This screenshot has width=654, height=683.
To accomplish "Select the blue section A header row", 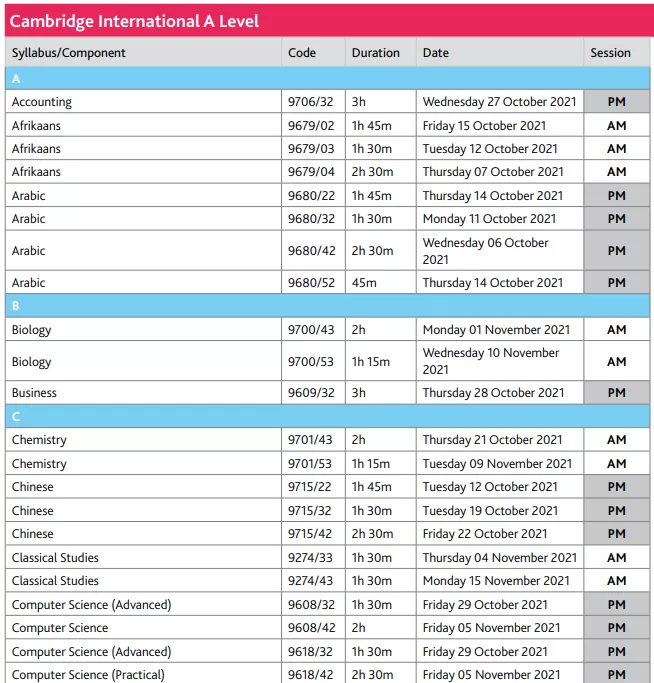I will pyautogui.click(x=327, y=78).
